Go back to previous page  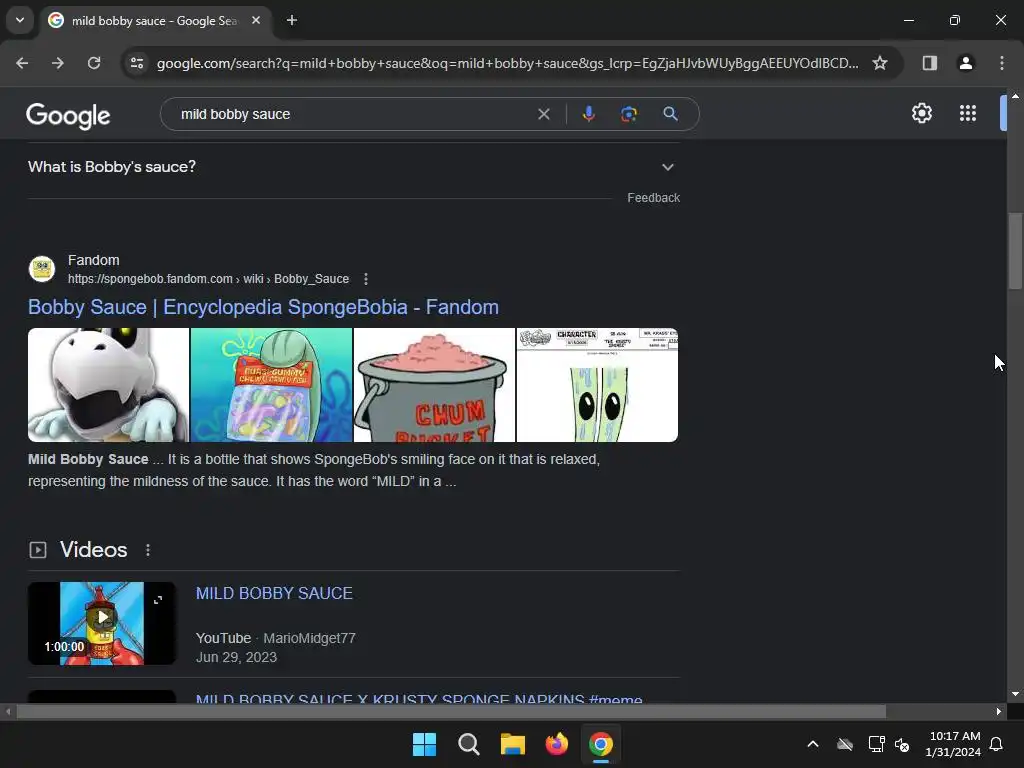click(22, 63)
